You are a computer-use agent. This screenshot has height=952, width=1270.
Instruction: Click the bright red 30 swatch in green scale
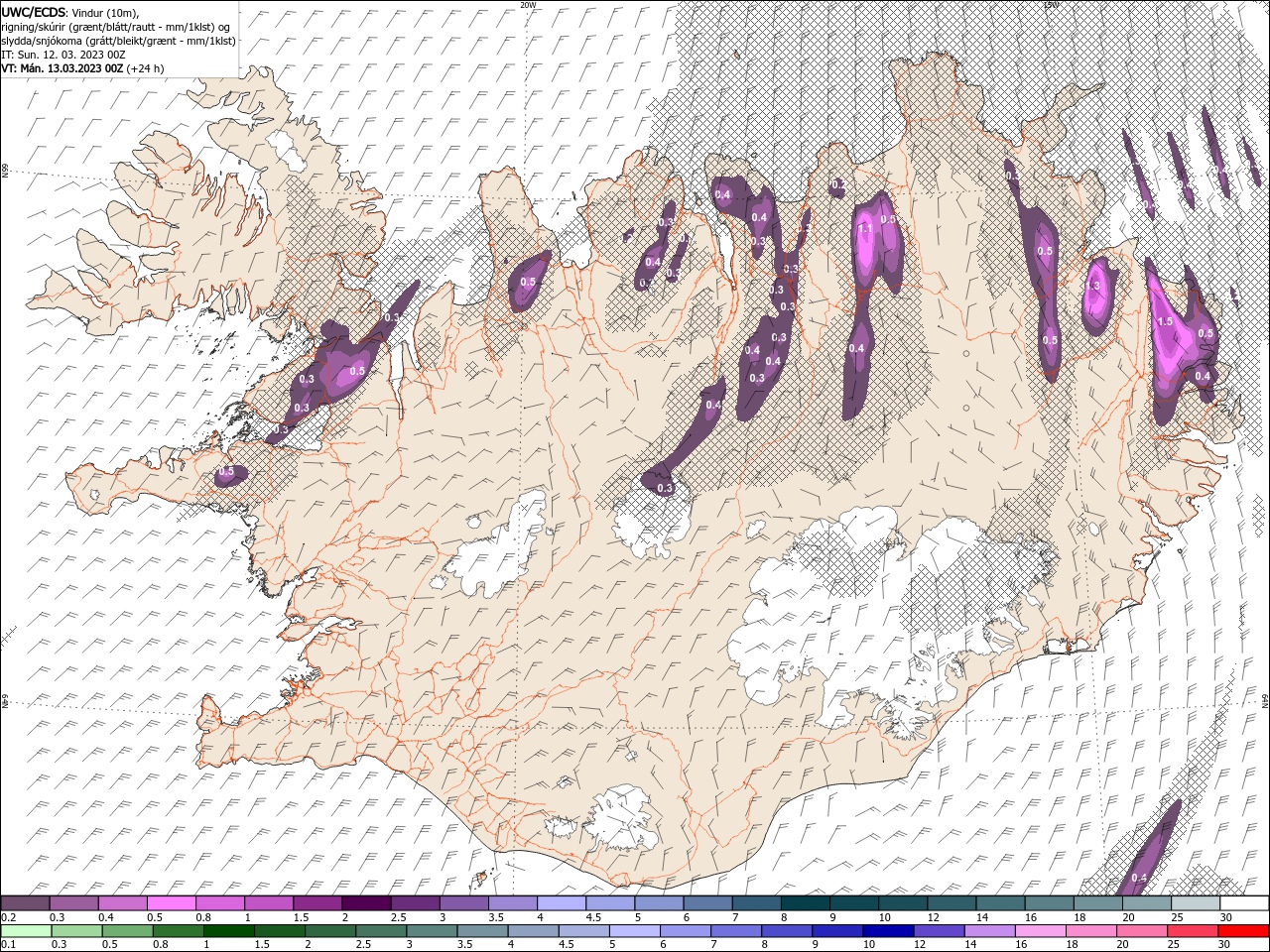[x=1242, y=931]
